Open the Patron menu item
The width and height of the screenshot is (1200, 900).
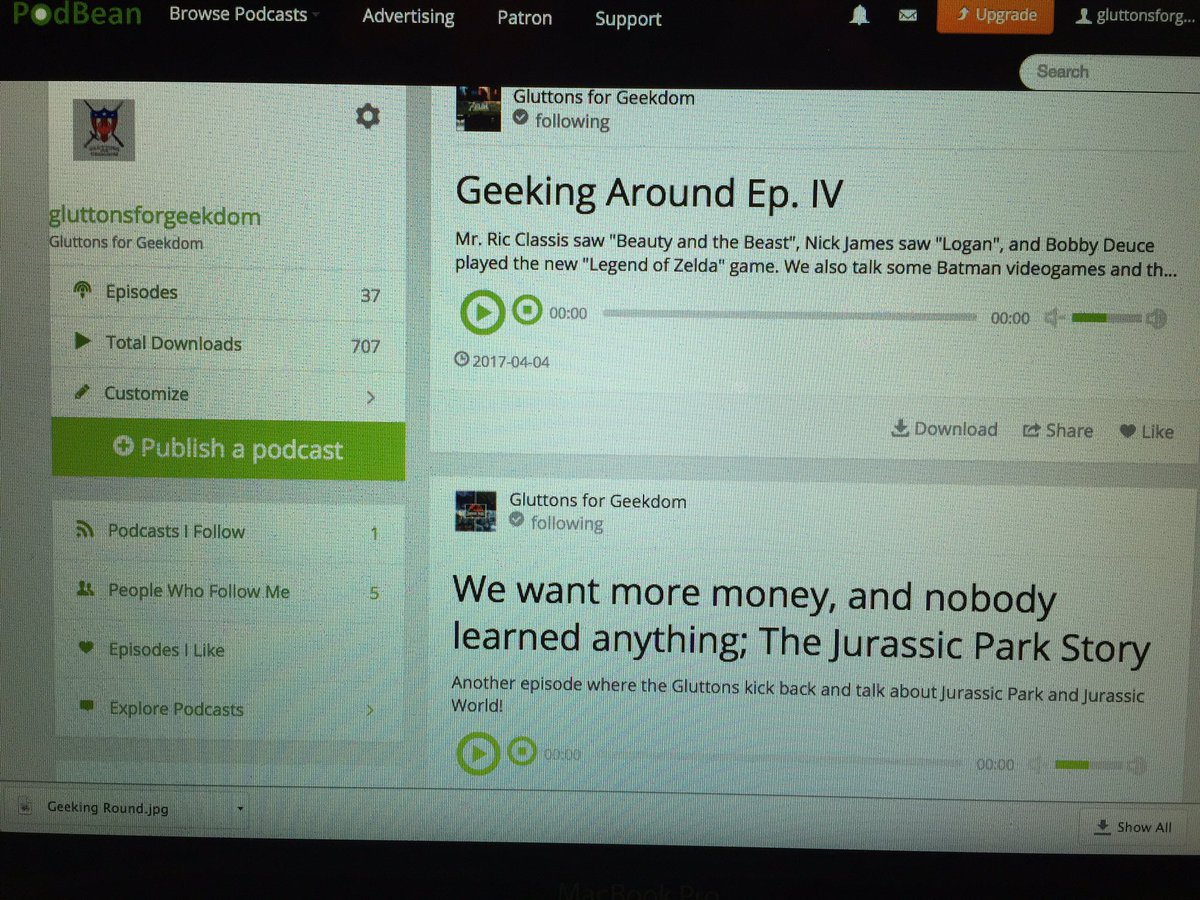coord(525,18)
